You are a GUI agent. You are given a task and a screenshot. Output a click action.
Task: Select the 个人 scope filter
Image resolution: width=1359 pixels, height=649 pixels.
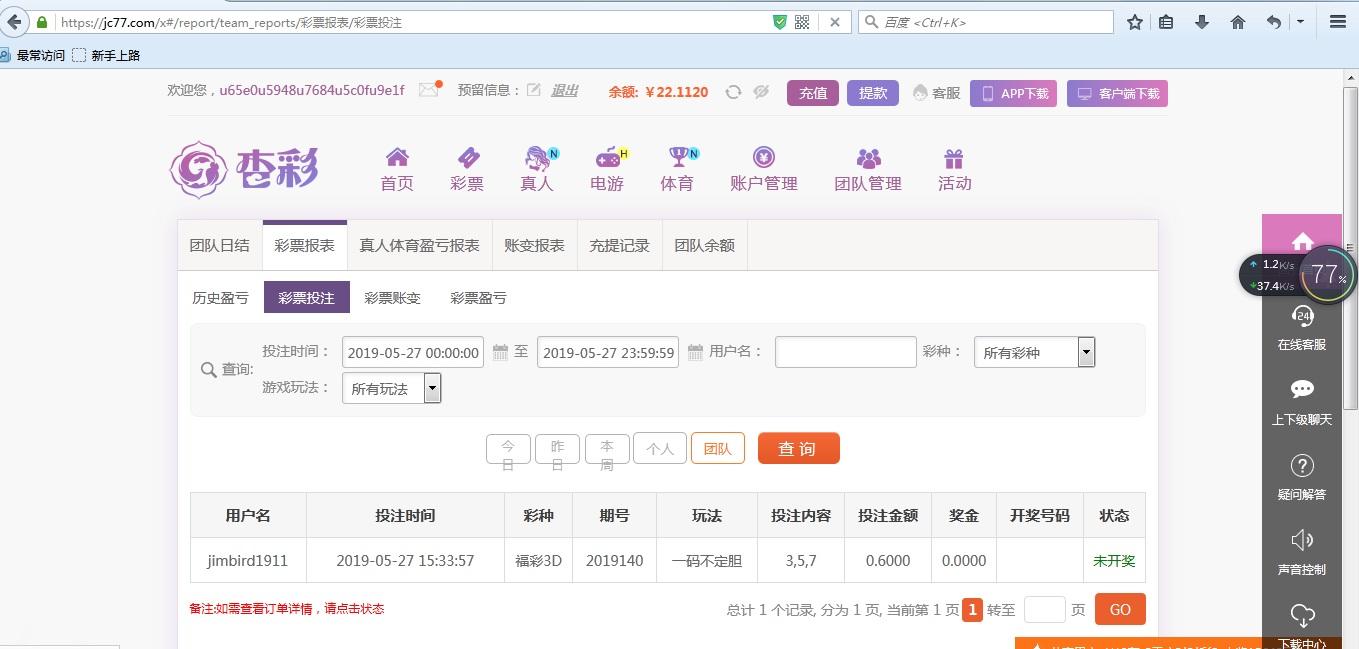[x=660, y=449]
